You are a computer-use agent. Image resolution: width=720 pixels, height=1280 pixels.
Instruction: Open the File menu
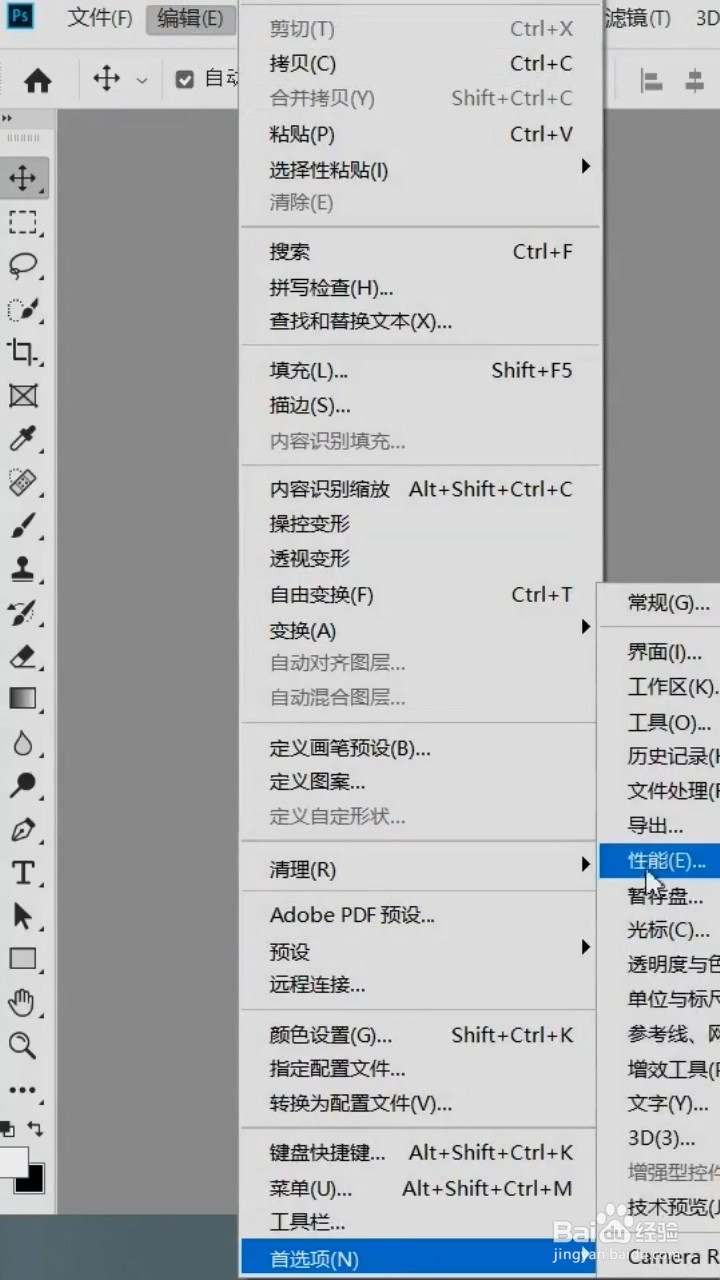click(x=100, y=18)
